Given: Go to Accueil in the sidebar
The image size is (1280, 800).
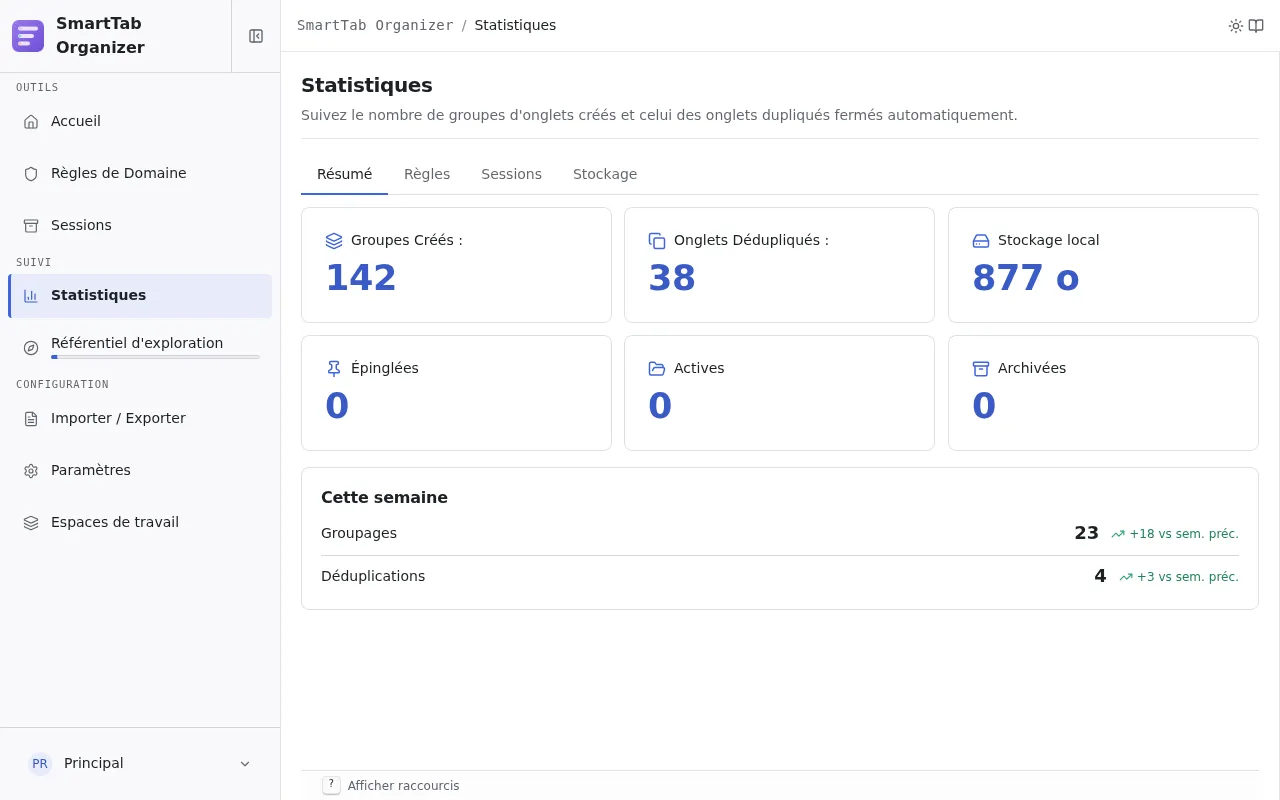Looking at the screenshot, I should pos(140,122).
